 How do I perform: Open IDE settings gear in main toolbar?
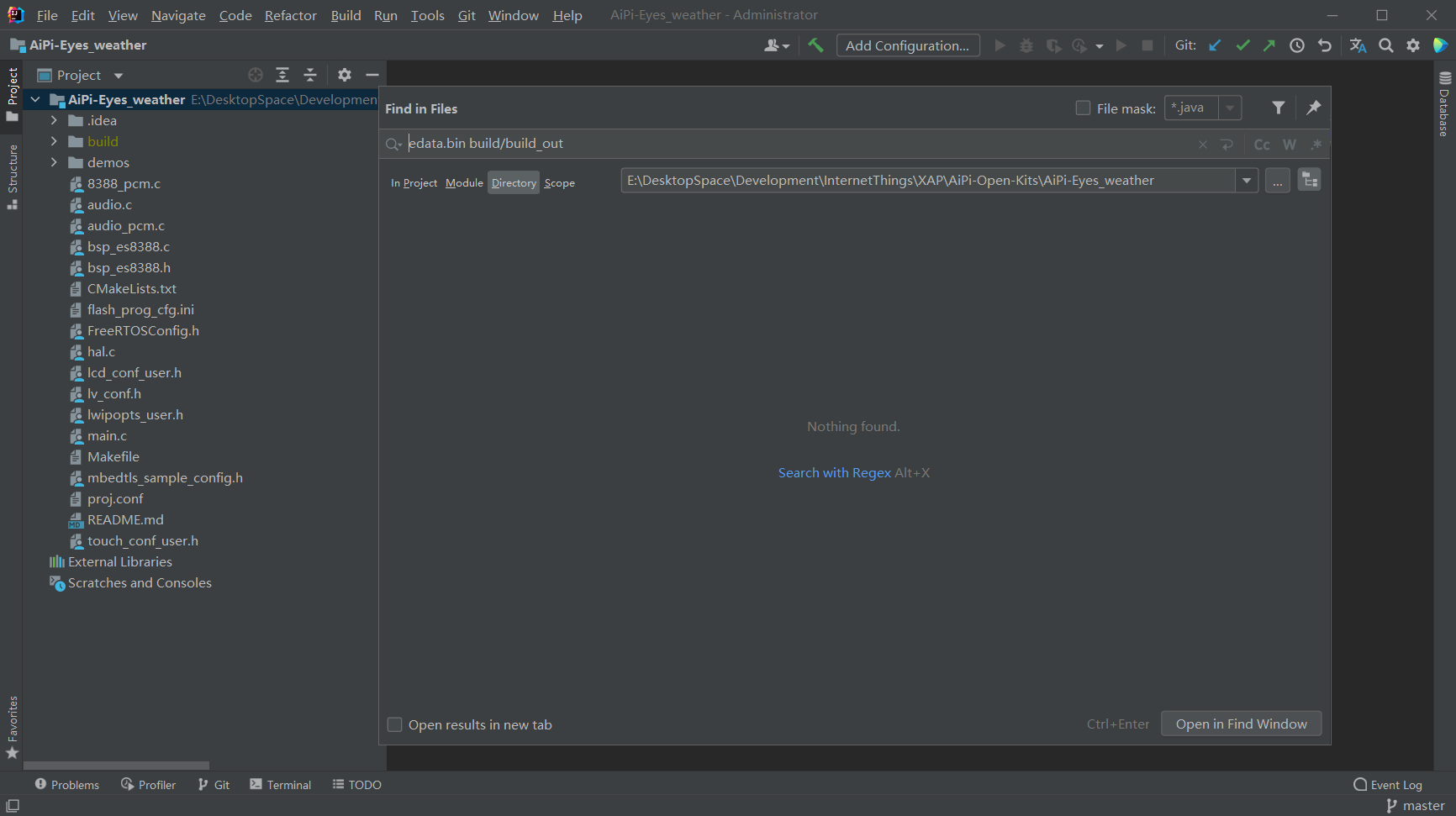tap(1413, 45)
